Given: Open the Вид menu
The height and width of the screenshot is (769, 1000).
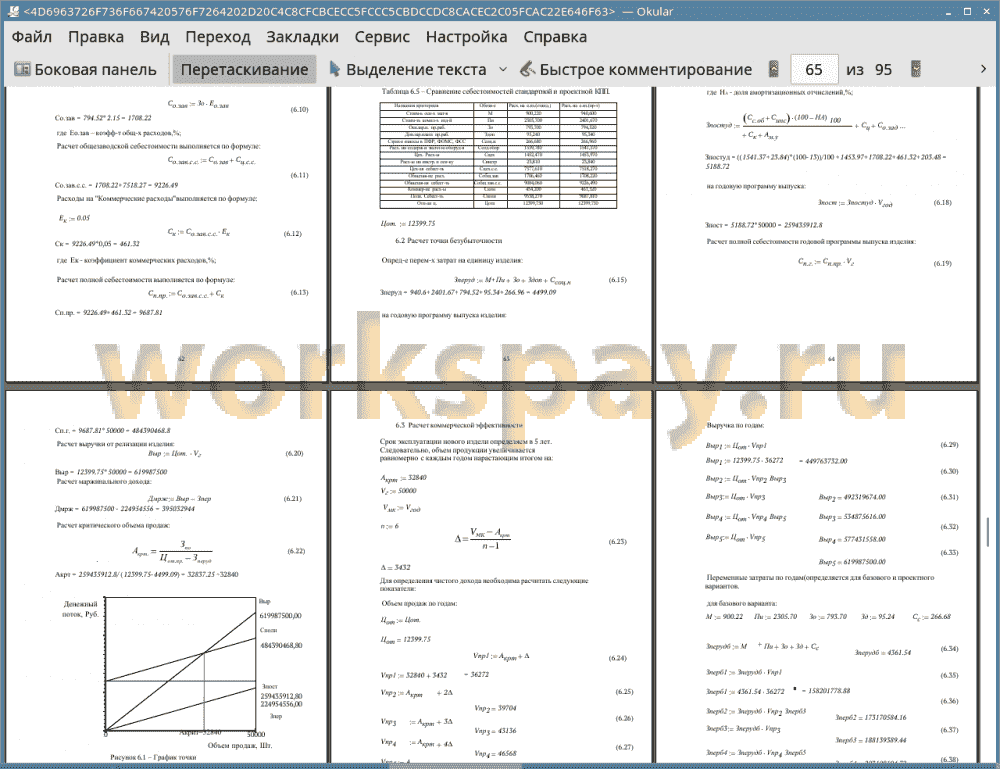Looking at the screenshot, I should click(x=154, y=37).
